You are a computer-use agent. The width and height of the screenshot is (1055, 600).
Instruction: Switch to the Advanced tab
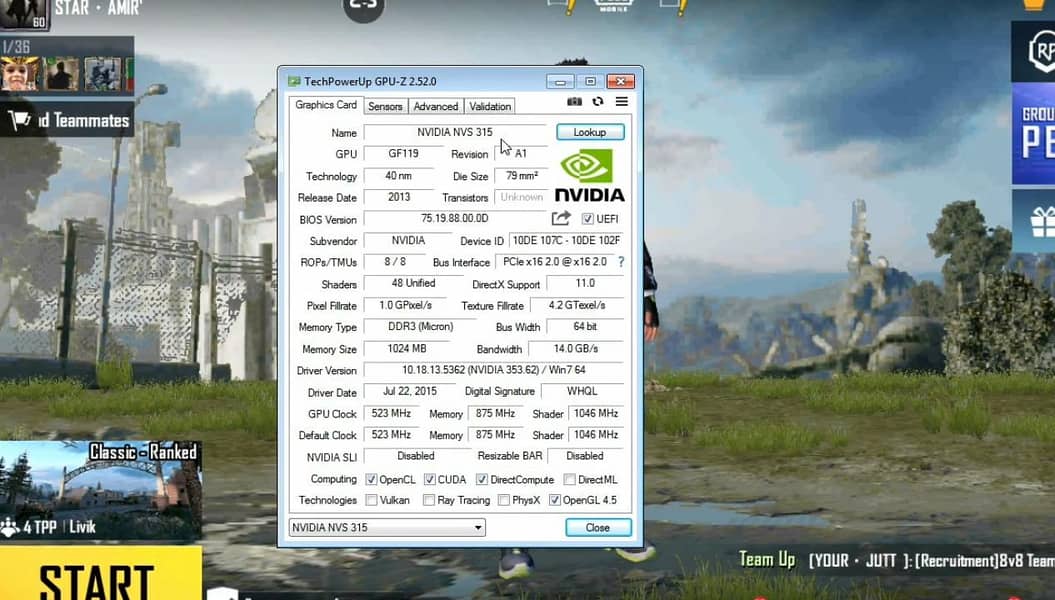point(435,106)
